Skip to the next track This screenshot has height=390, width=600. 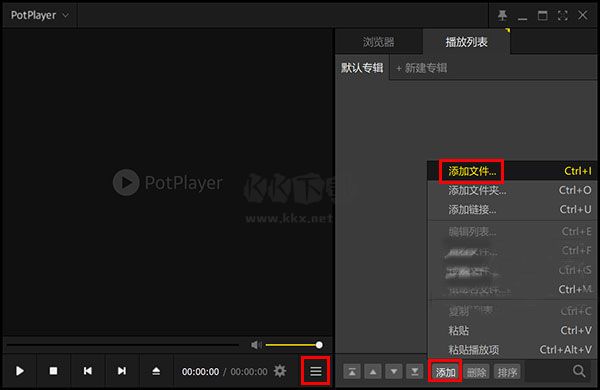click(122, 371)
